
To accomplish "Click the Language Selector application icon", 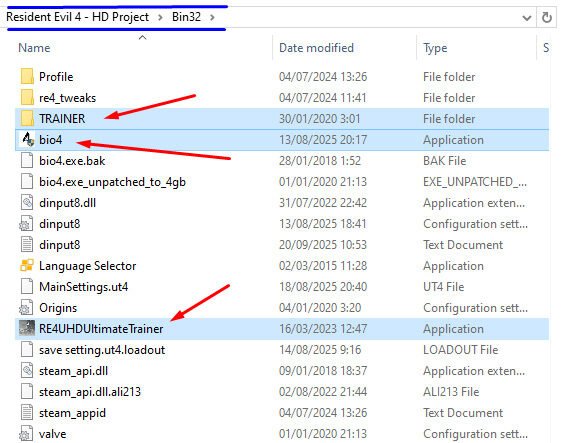I will click(27, 266).
